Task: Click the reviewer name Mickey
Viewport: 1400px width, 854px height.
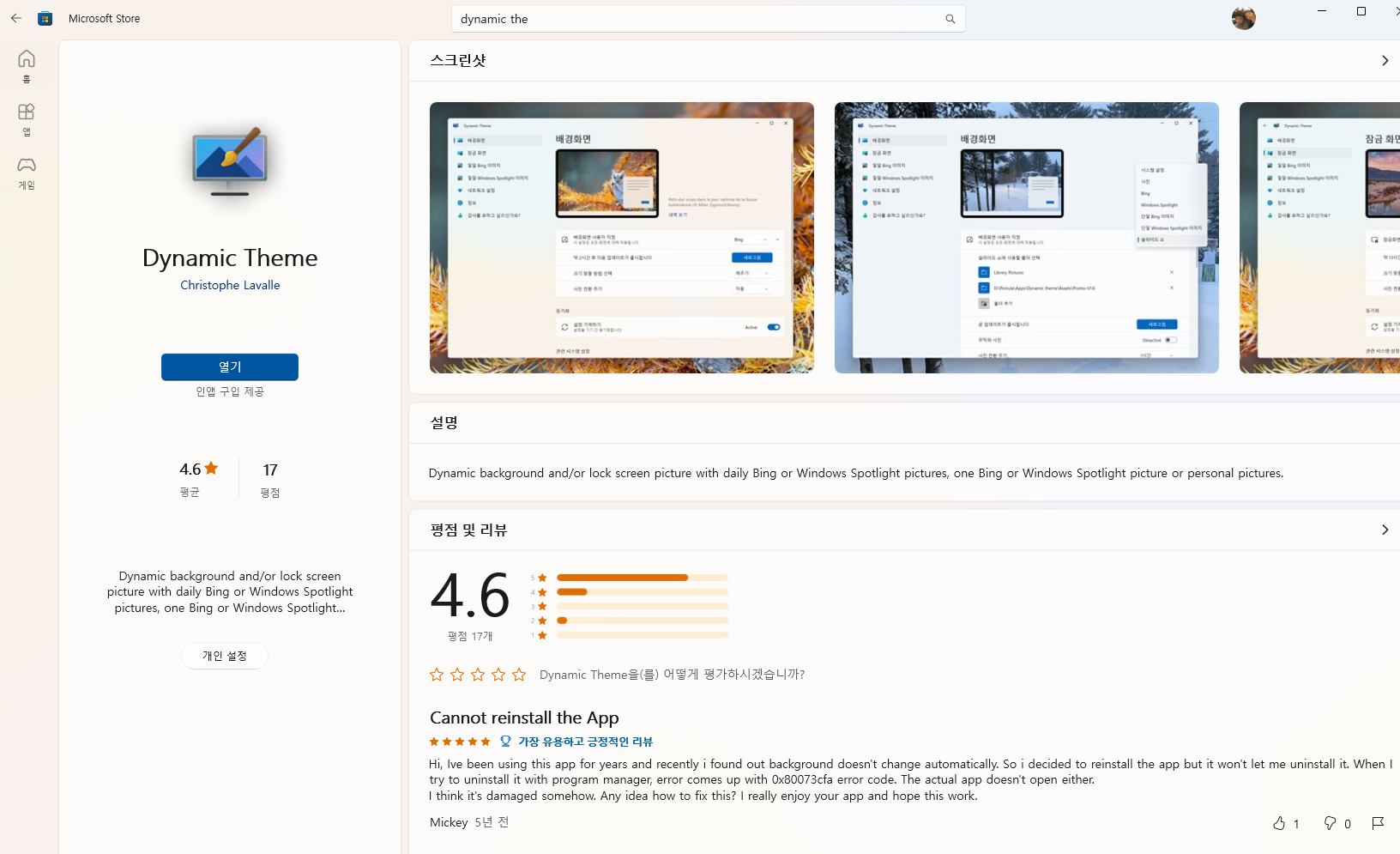Action: (x=449, y=822)
